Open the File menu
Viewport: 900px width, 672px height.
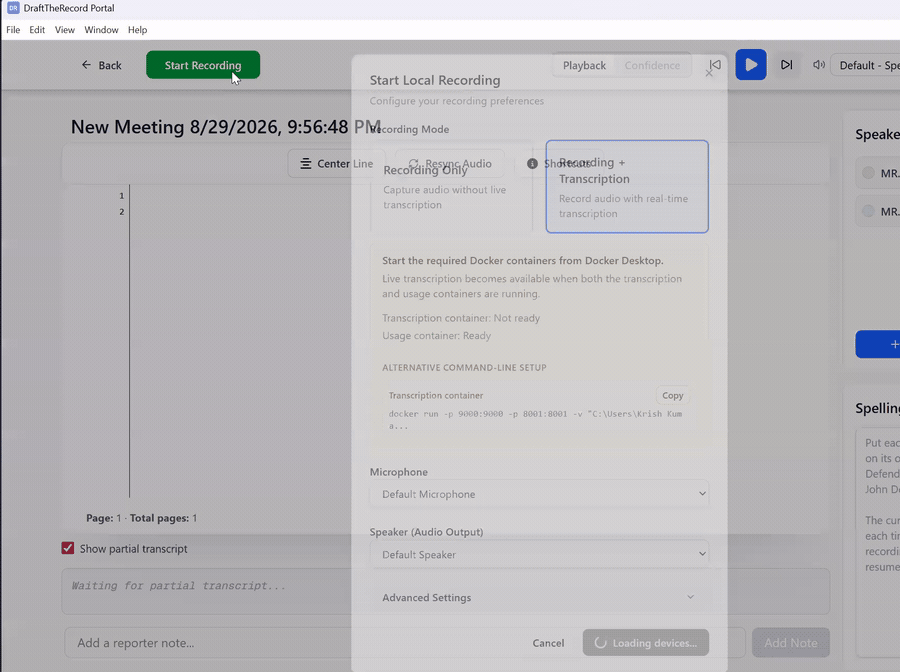(x=13, y=30)
